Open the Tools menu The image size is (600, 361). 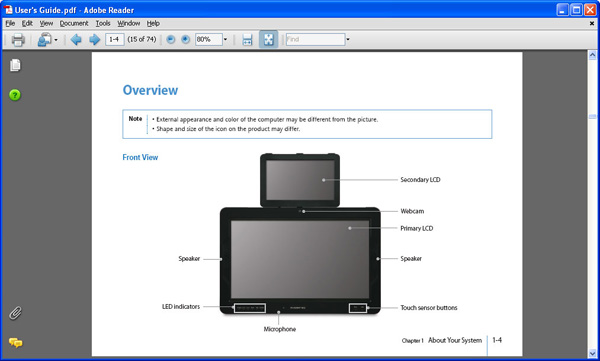tap(103, 23)
